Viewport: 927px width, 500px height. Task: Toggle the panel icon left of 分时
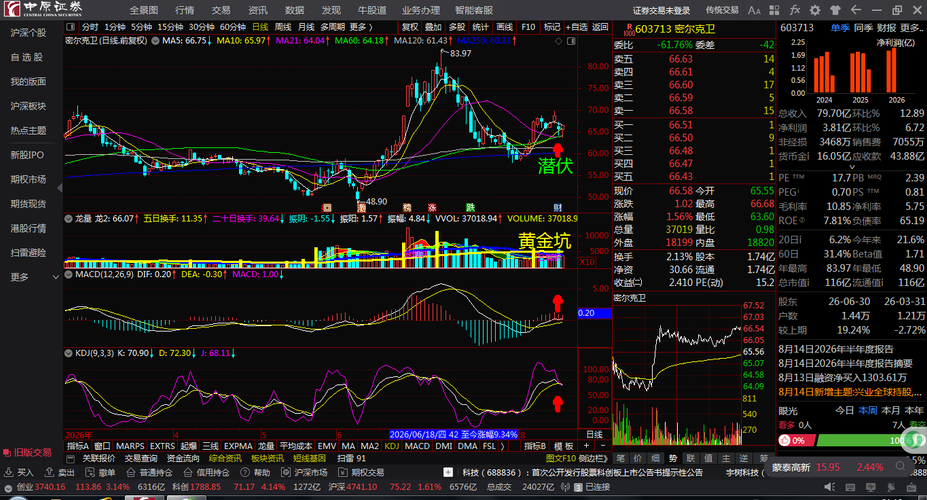tap(71, 27)
